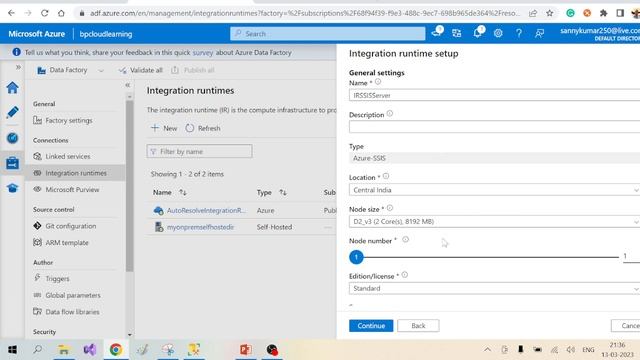Open Windows Start menu

point(12,350)
